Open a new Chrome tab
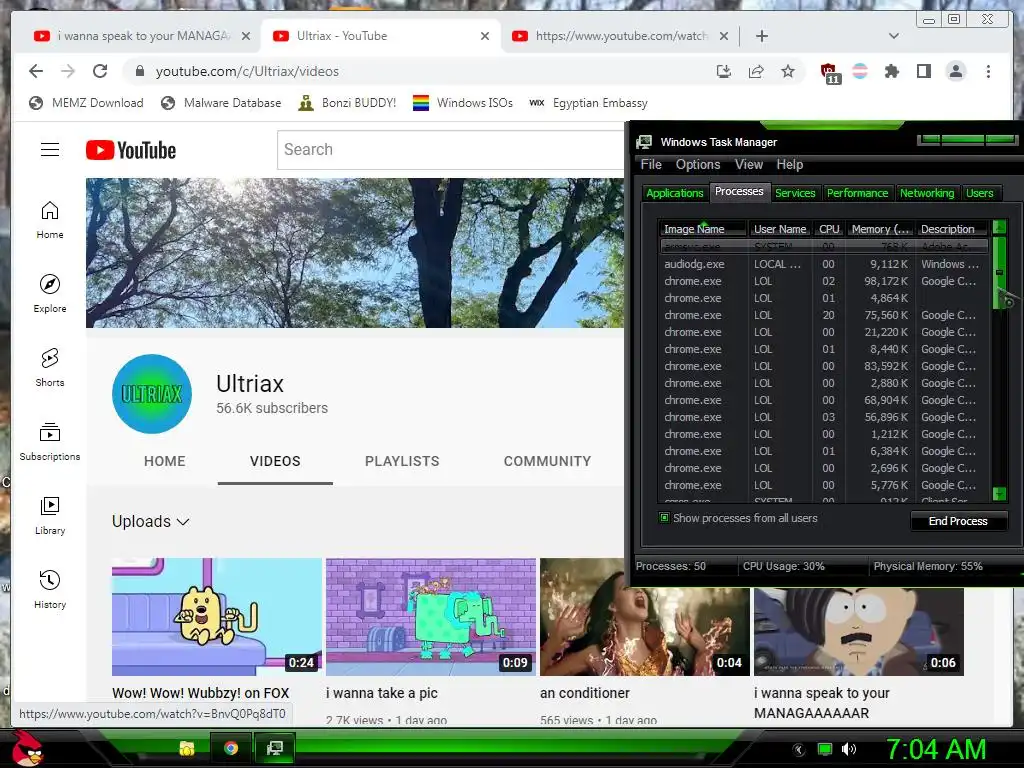Screen dimensions: 1024x768 (x=761, y=36)
